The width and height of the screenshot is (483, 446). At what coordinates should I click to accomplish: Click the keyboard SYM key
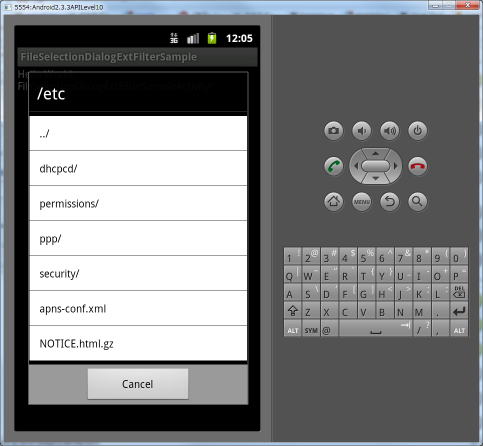(311, 329)
